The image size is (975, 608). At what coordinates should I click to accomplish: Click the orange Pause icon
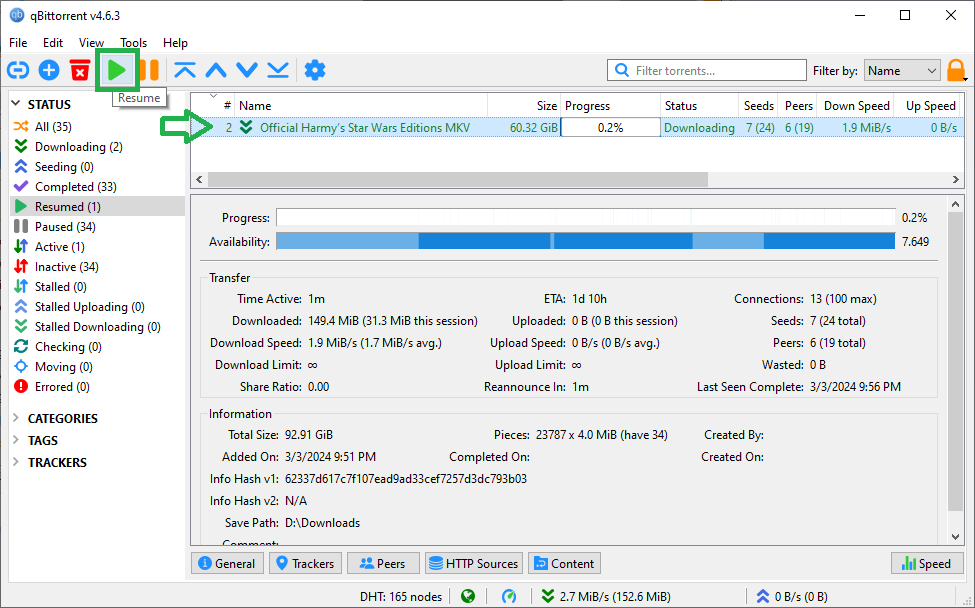click(x=149, y=70)
